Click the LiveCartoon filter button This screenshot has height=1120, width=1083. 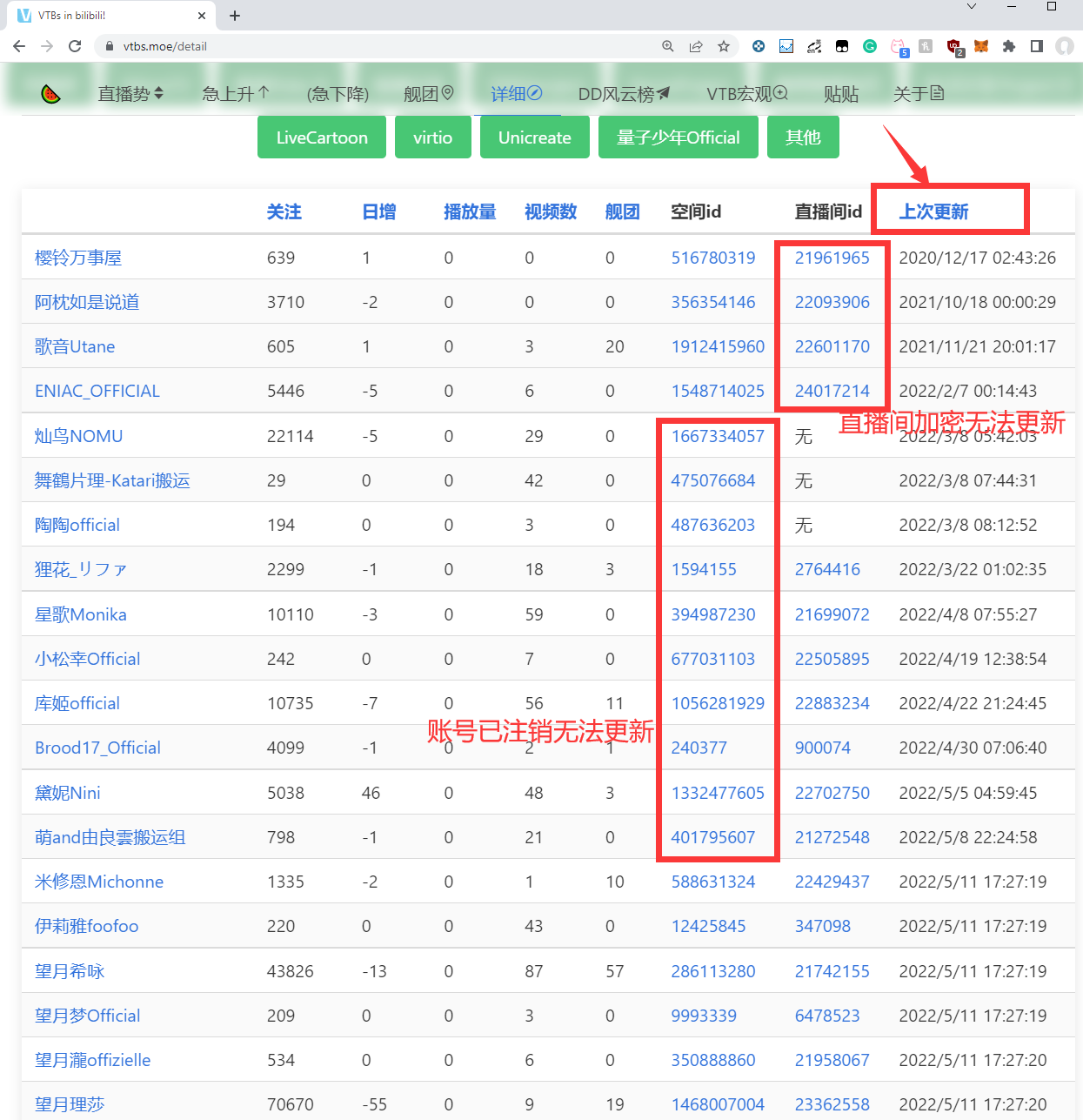coord(321,137)
